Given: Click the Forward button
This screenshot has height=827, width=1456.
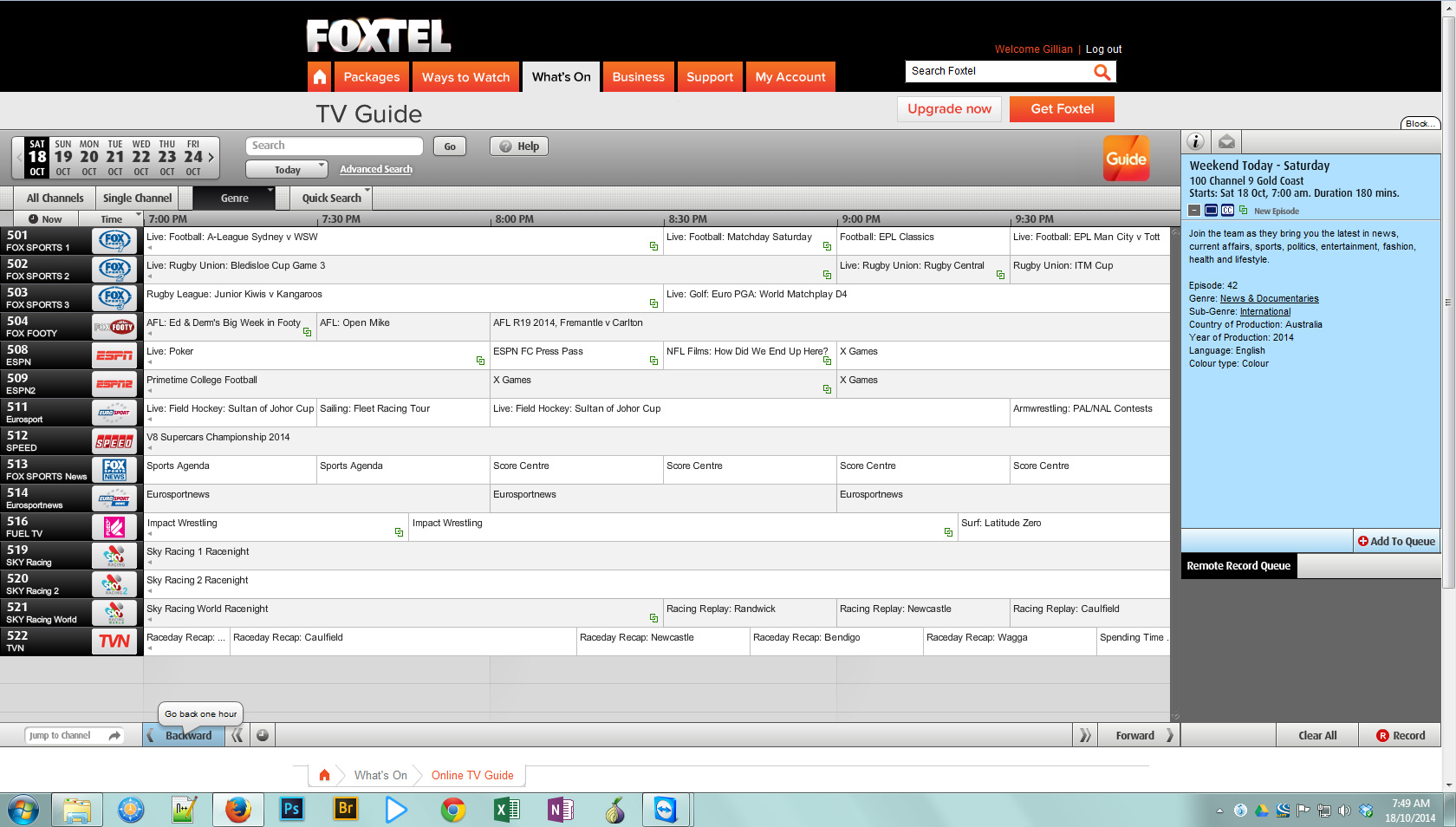Looking at the screenshot, I should click(x=1139, y=735).
